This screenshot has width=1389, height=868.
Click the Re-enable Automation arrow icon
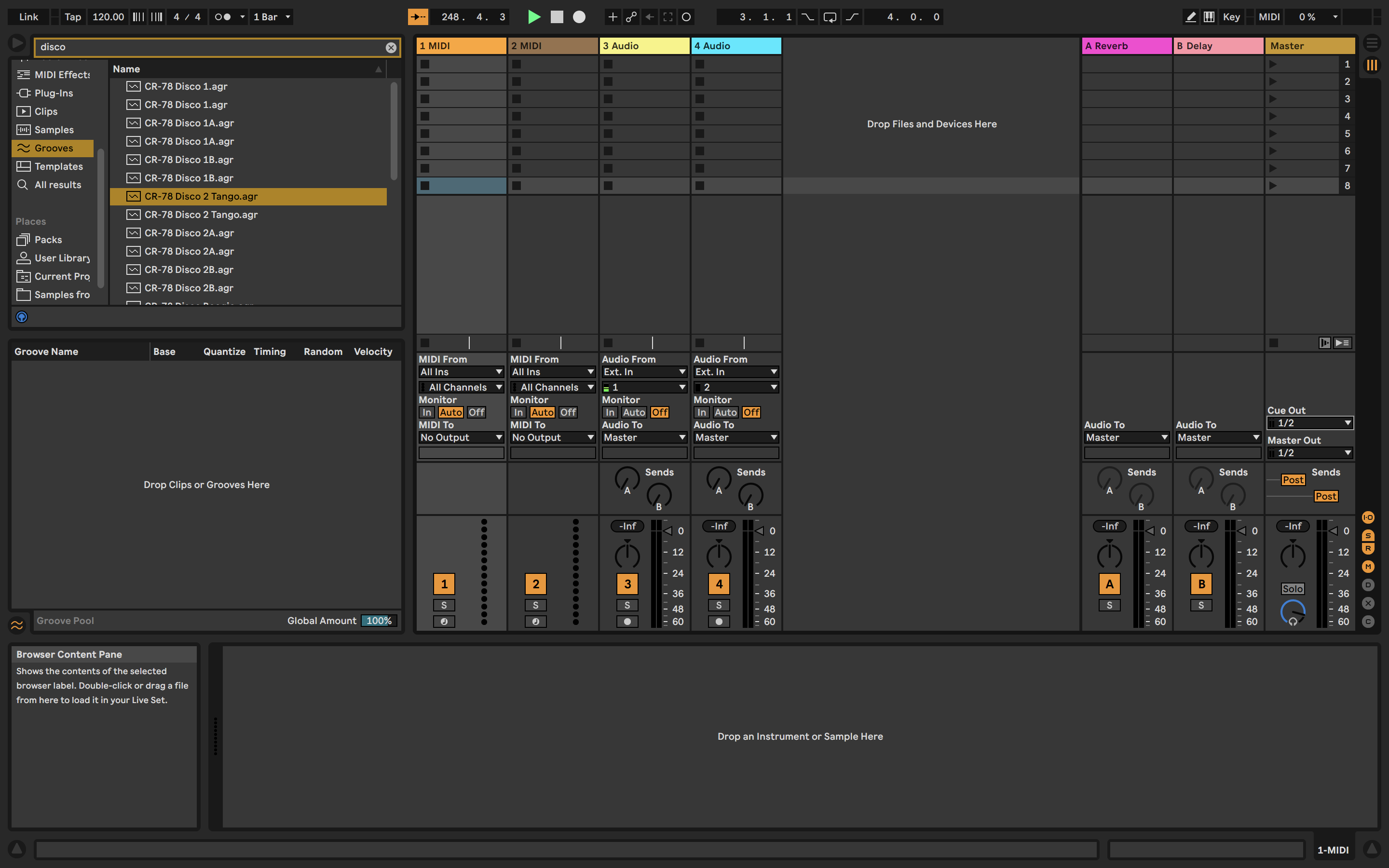pyautogui.click(x=649, y=17)
